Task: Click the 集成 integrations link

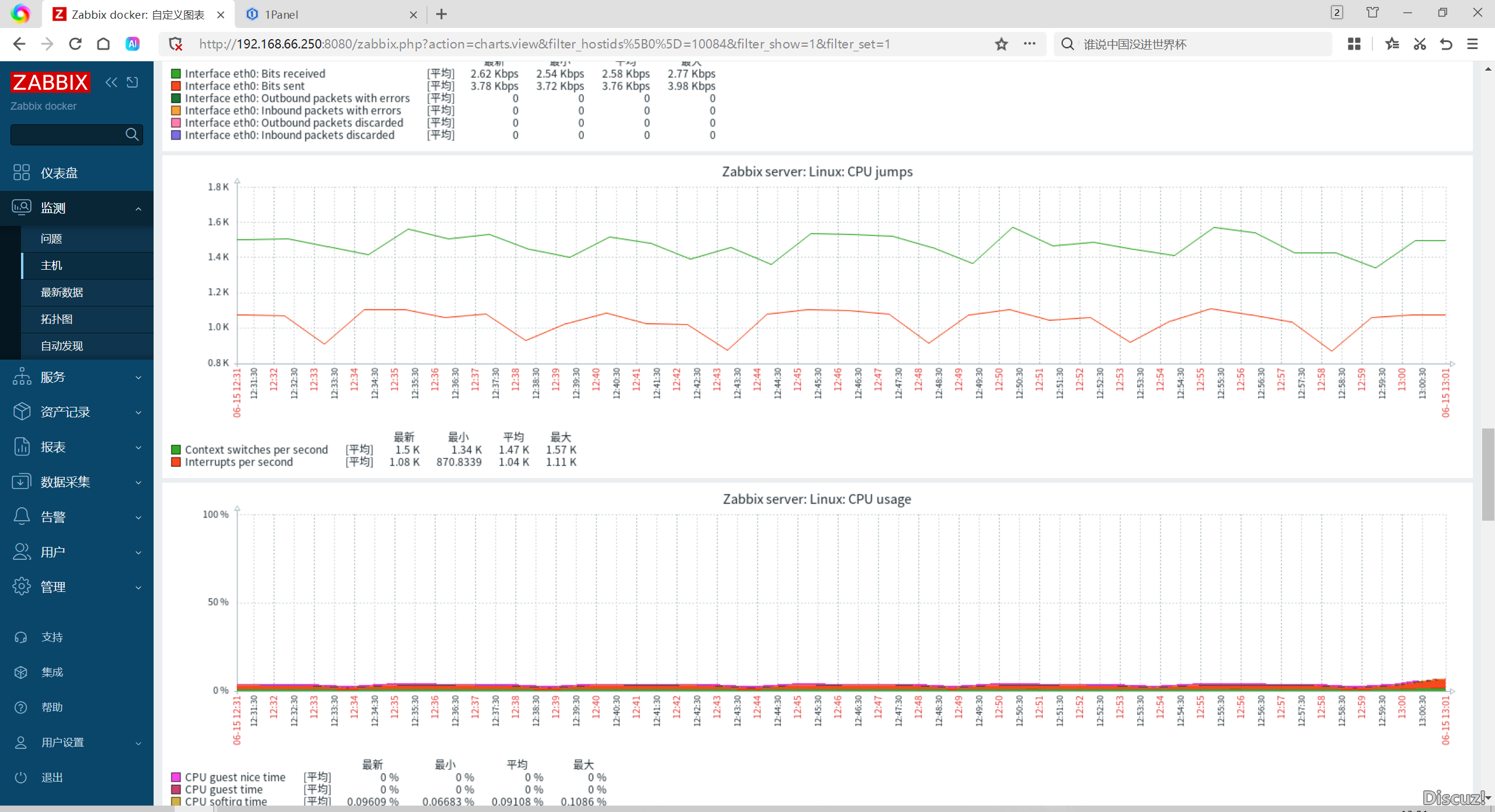Action: pyautogui.click(x=52, y=672)
